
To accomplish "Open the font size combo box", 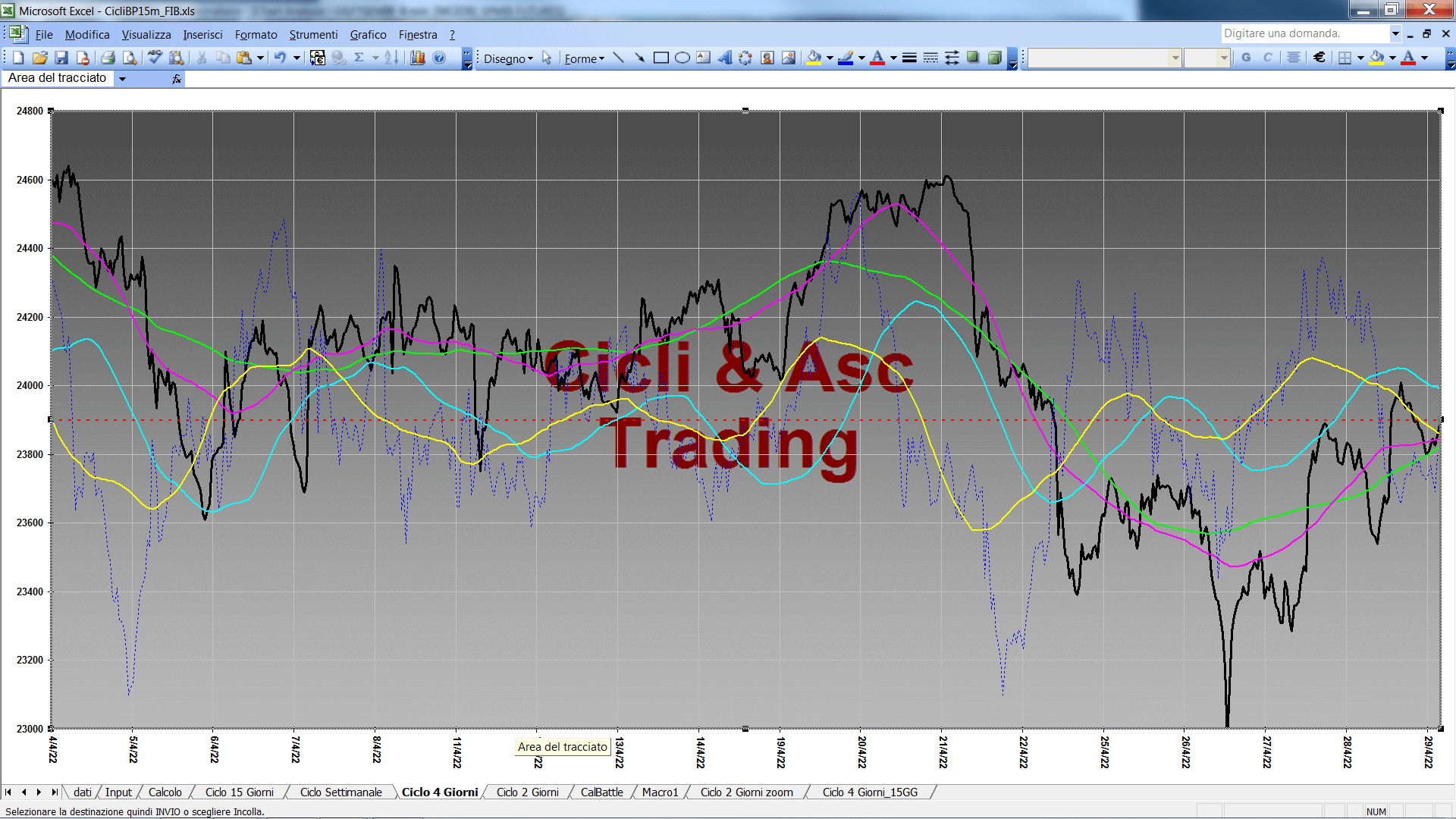I will coord(1207,58).
